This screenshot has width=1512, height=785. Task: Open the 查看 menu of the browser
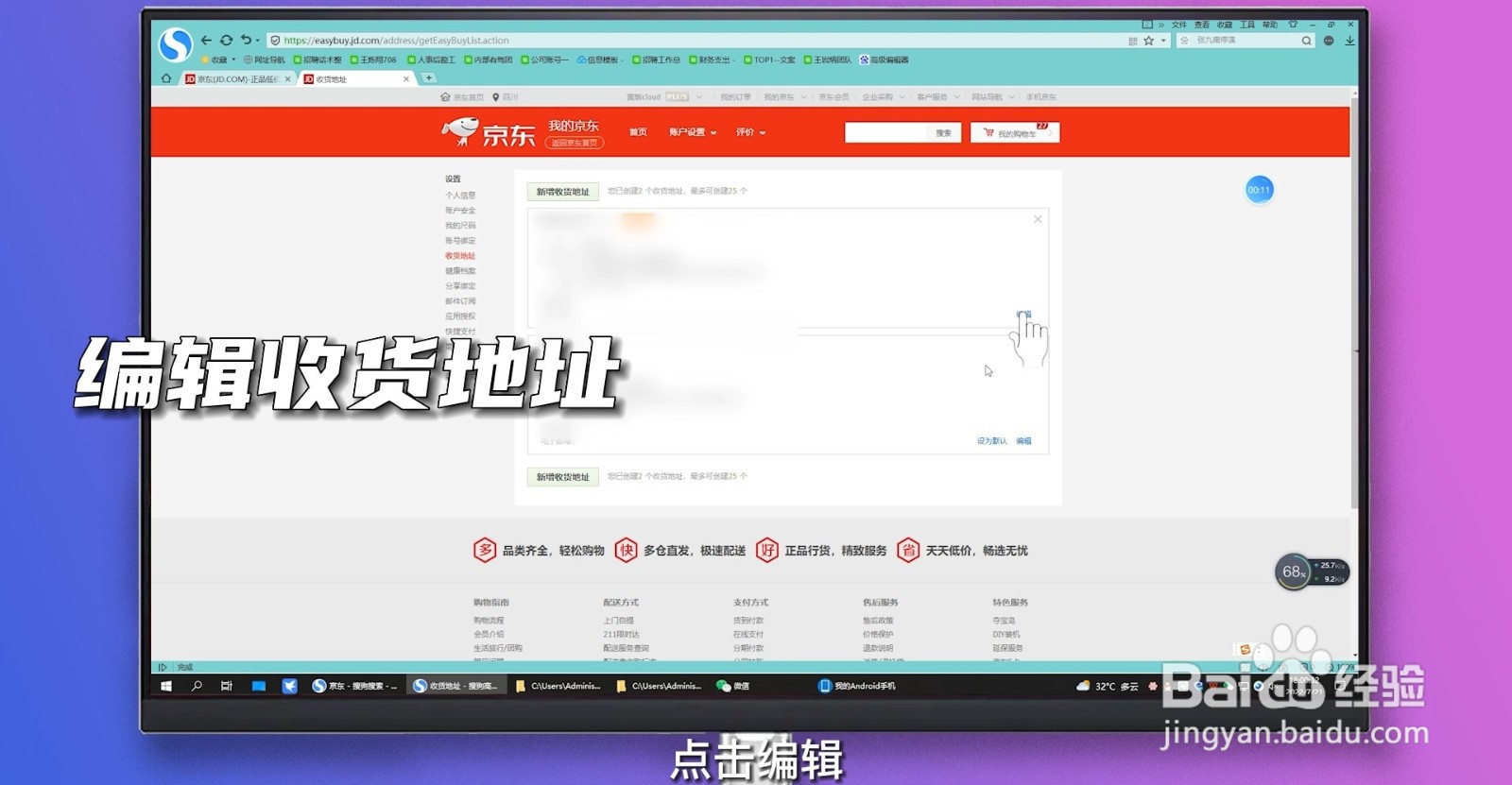point(1202,25)
